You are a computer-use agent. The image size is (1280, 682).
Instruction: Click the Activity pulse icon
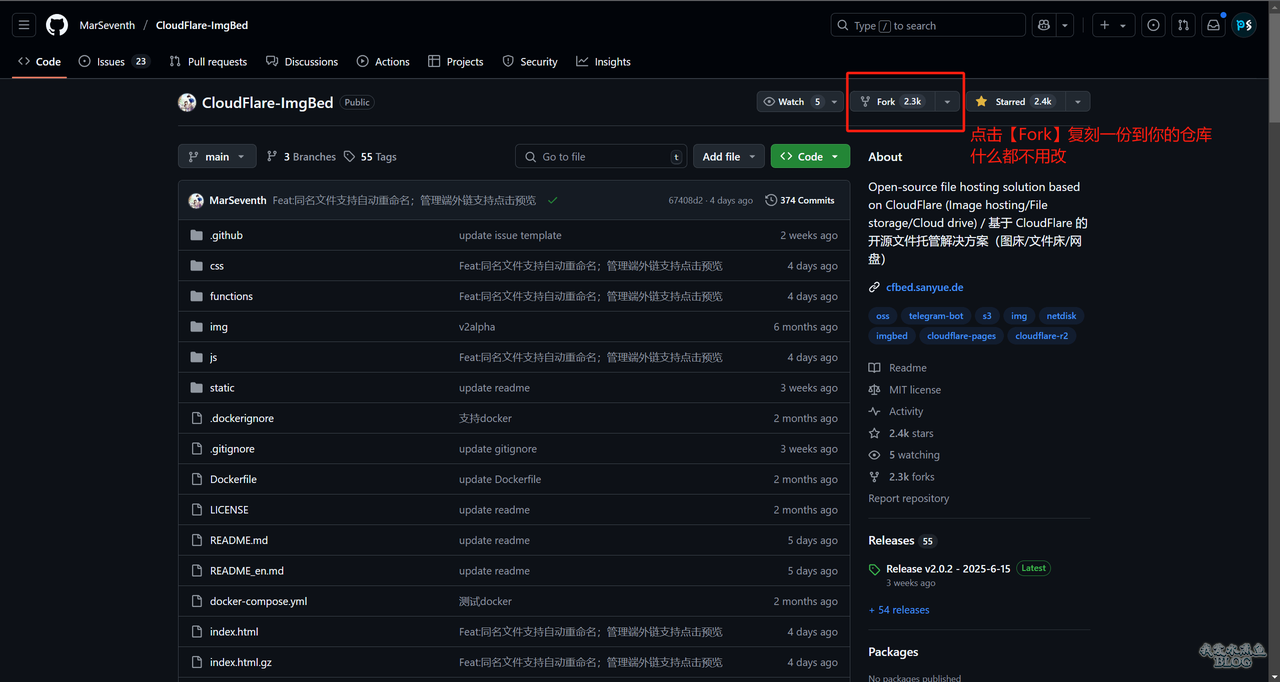pyautogui.click(x=875, y=412)
